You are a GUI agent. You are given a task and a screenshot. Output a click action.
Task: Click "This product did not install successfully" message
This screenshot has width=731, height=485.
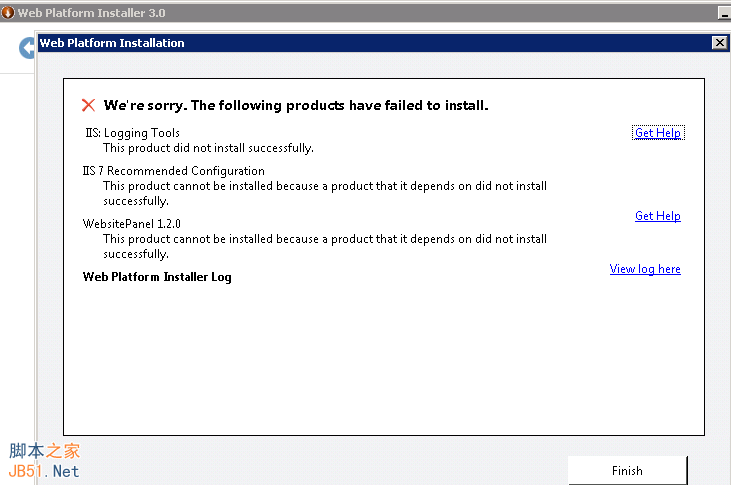pyautogui.click(x=208, y=148)
